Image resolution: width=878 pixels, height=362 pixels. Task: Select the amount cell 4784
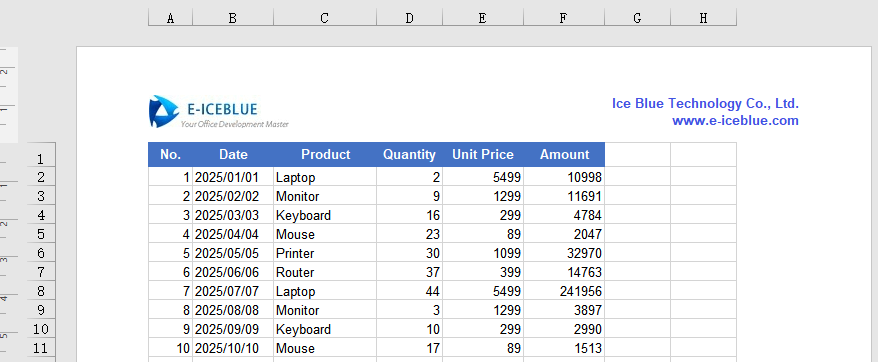564,215
